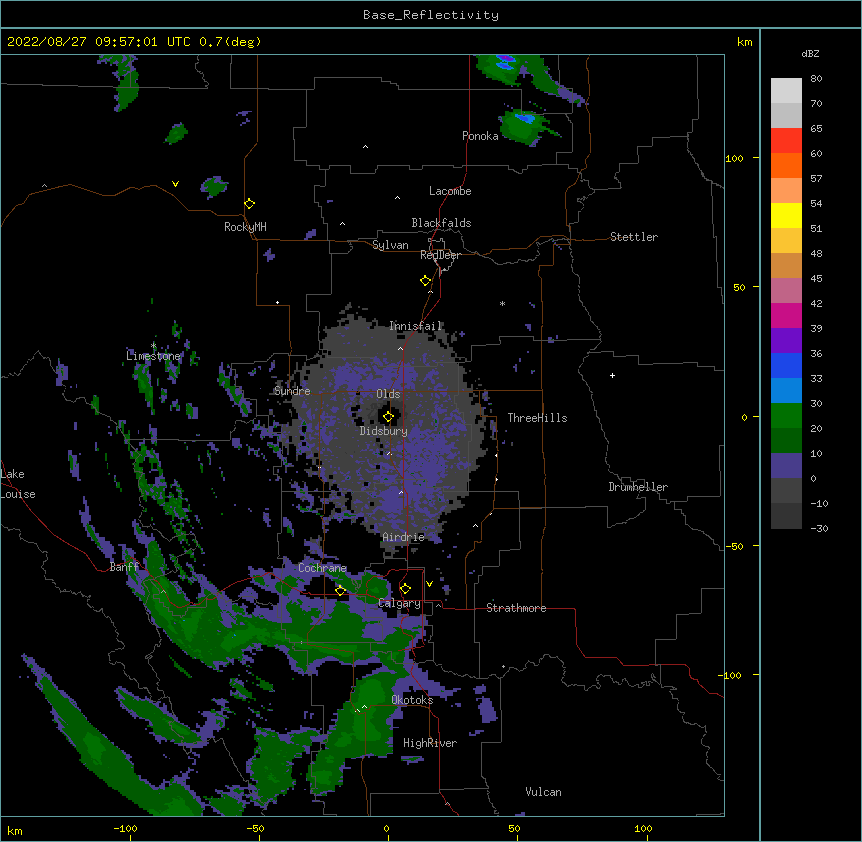Click the Strathmore label
862x842 pixels.
point(516,608)
